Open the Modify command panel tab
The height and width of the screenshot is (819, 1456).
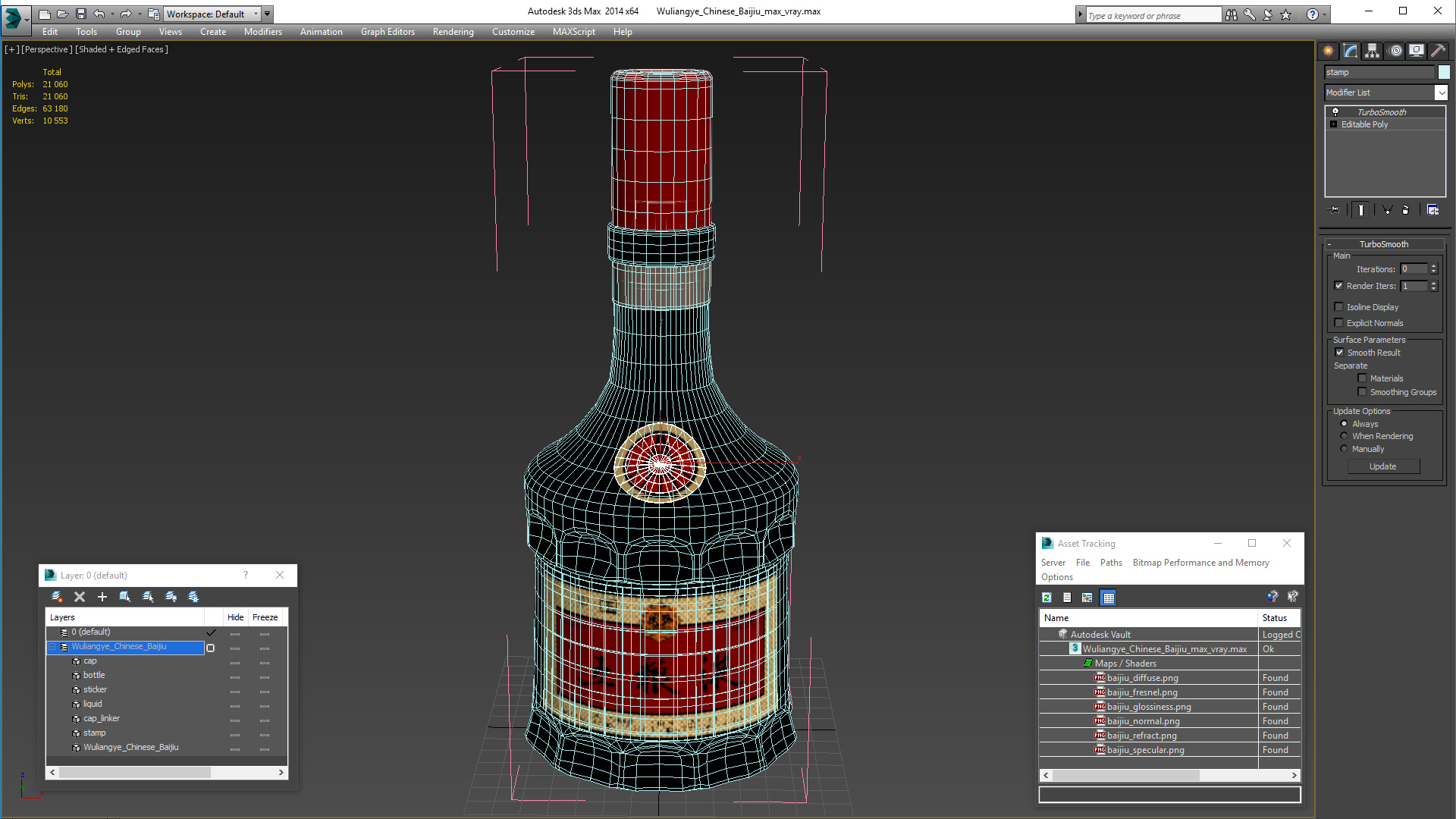[1351, 51]
